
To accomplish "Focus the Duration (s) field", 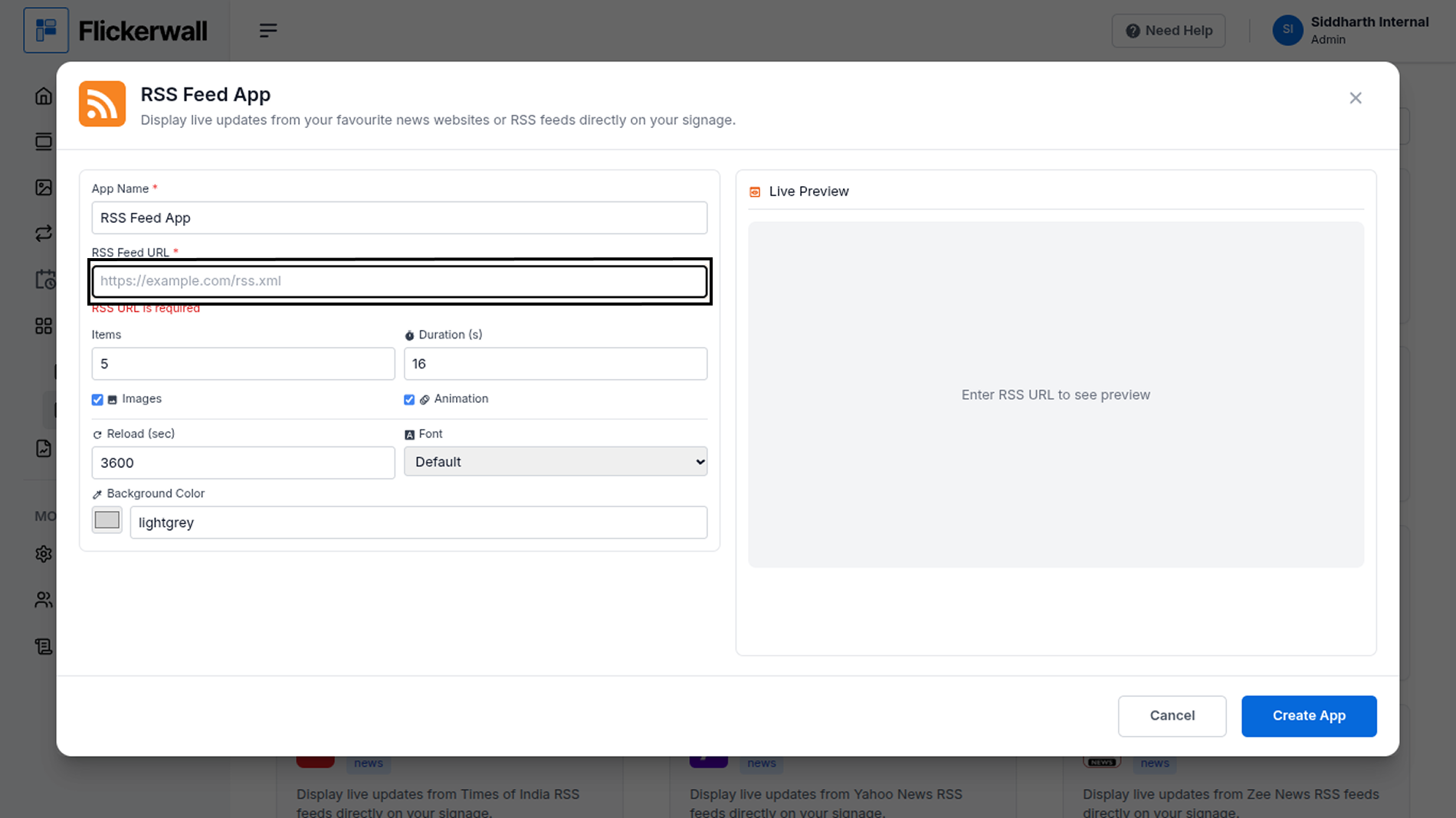I will coord(556,364).
